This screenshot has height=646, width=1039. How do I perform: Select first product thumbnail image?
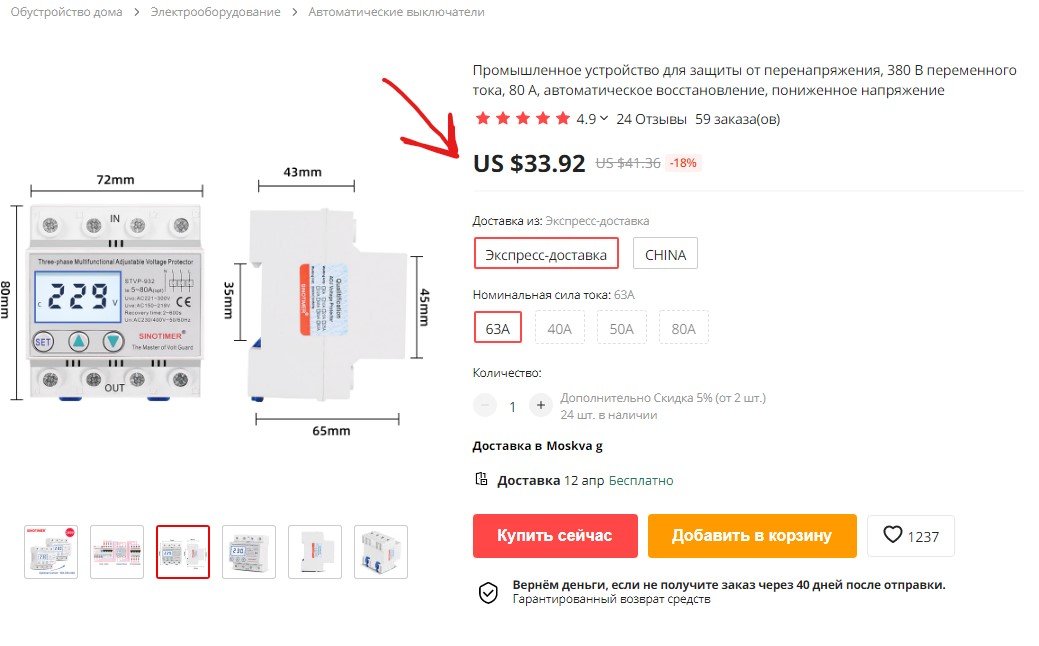[51, 552]
